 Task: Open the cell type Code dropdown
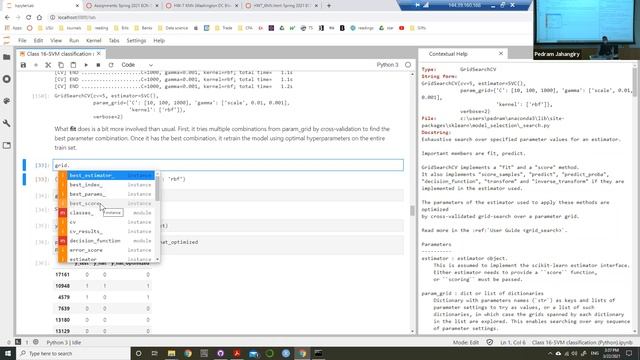coord(137,65)
